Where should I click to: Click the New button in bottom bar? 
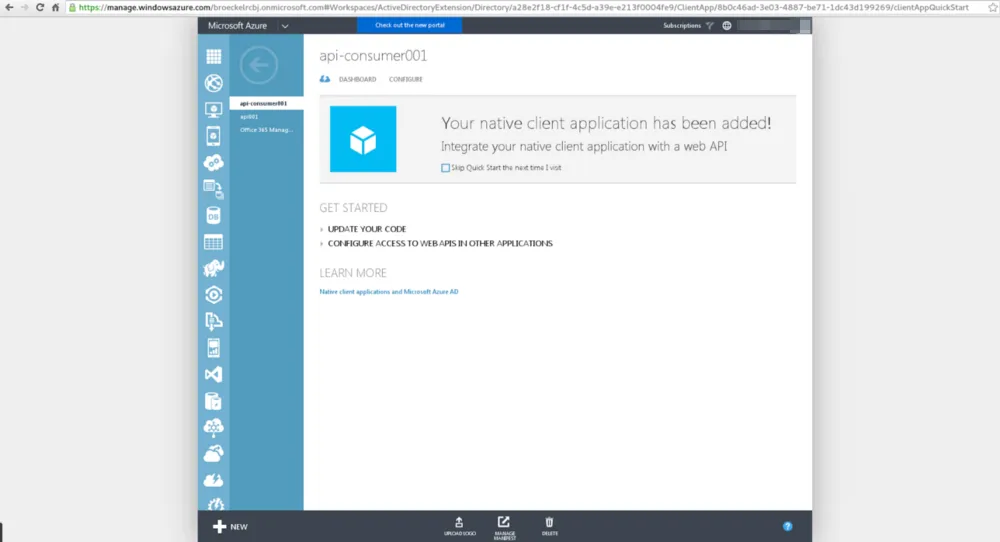(230, 527)
